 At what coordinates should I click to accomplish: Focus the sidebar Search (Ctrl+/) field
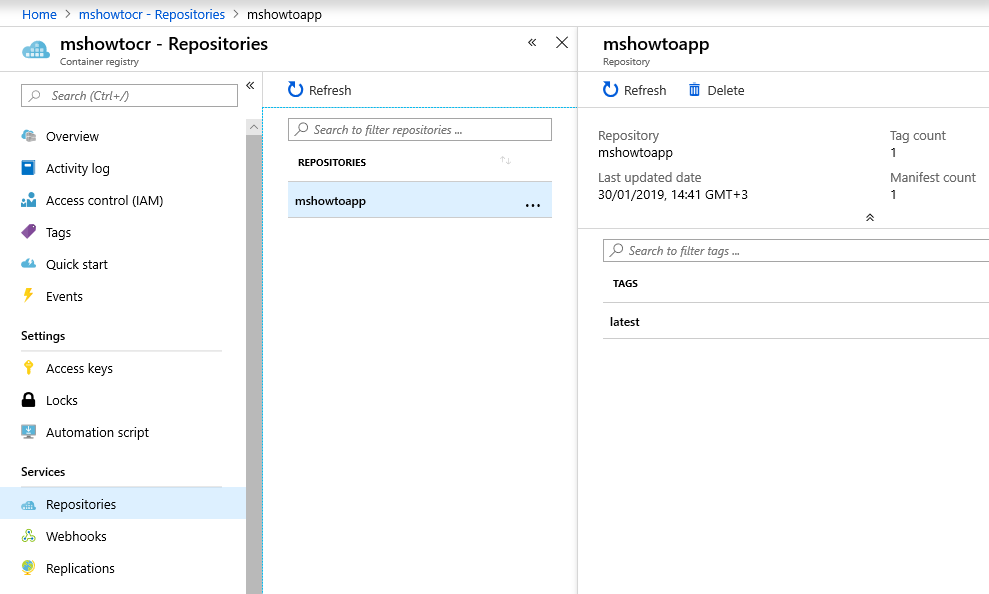pos(129,95)
